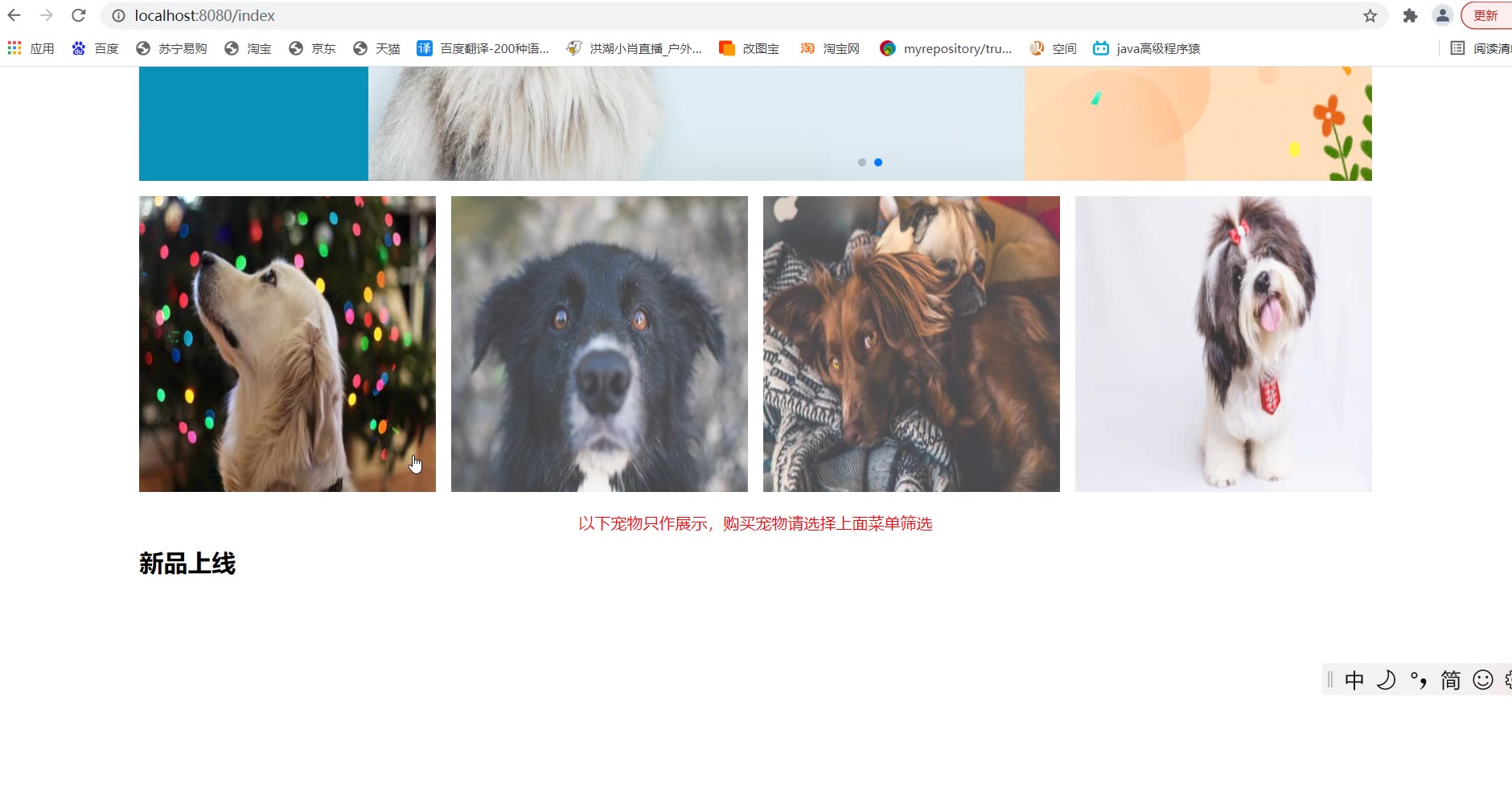Click the 更新 update button
Screen dimensions: 1512x791
1486,15
